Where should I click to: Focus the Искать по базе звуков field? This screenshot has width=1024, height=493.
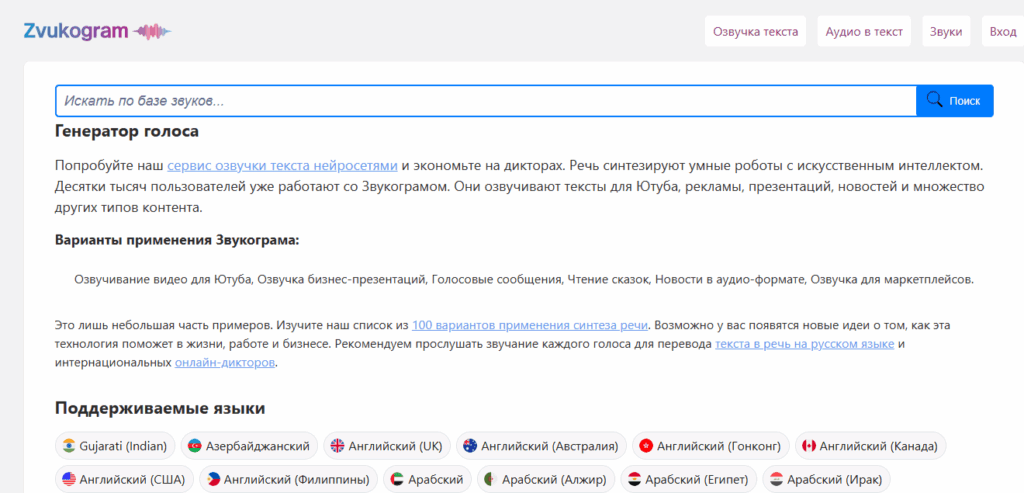click(x=486, y=101)
